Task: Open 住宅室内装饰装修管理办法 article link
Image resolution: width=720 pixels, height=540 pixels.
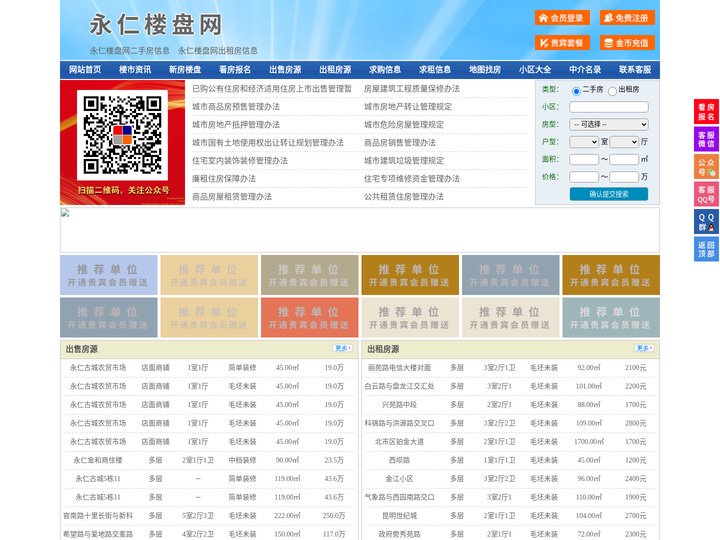Action: 240,161
